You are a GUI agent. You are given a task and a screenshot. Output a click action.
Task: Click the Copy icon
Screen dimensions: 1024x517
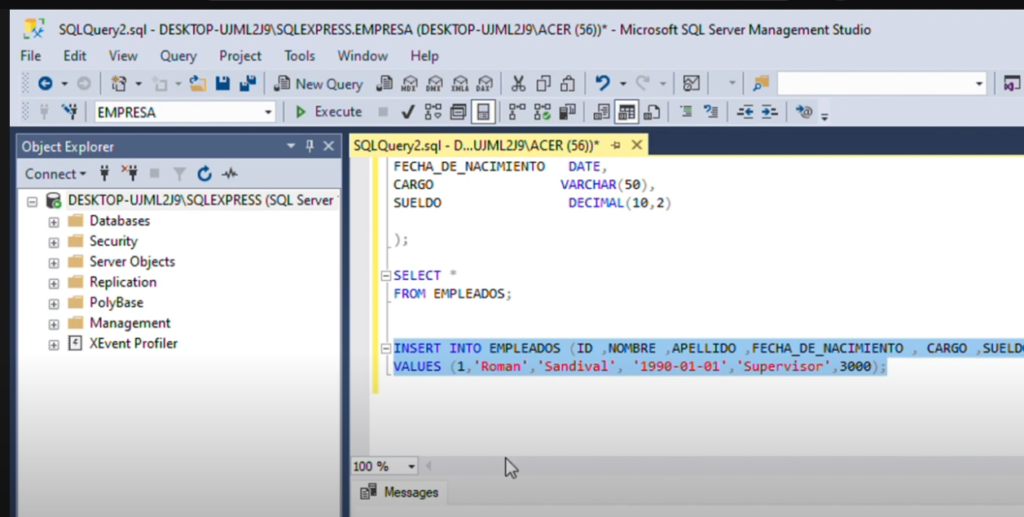pos(543,84)
